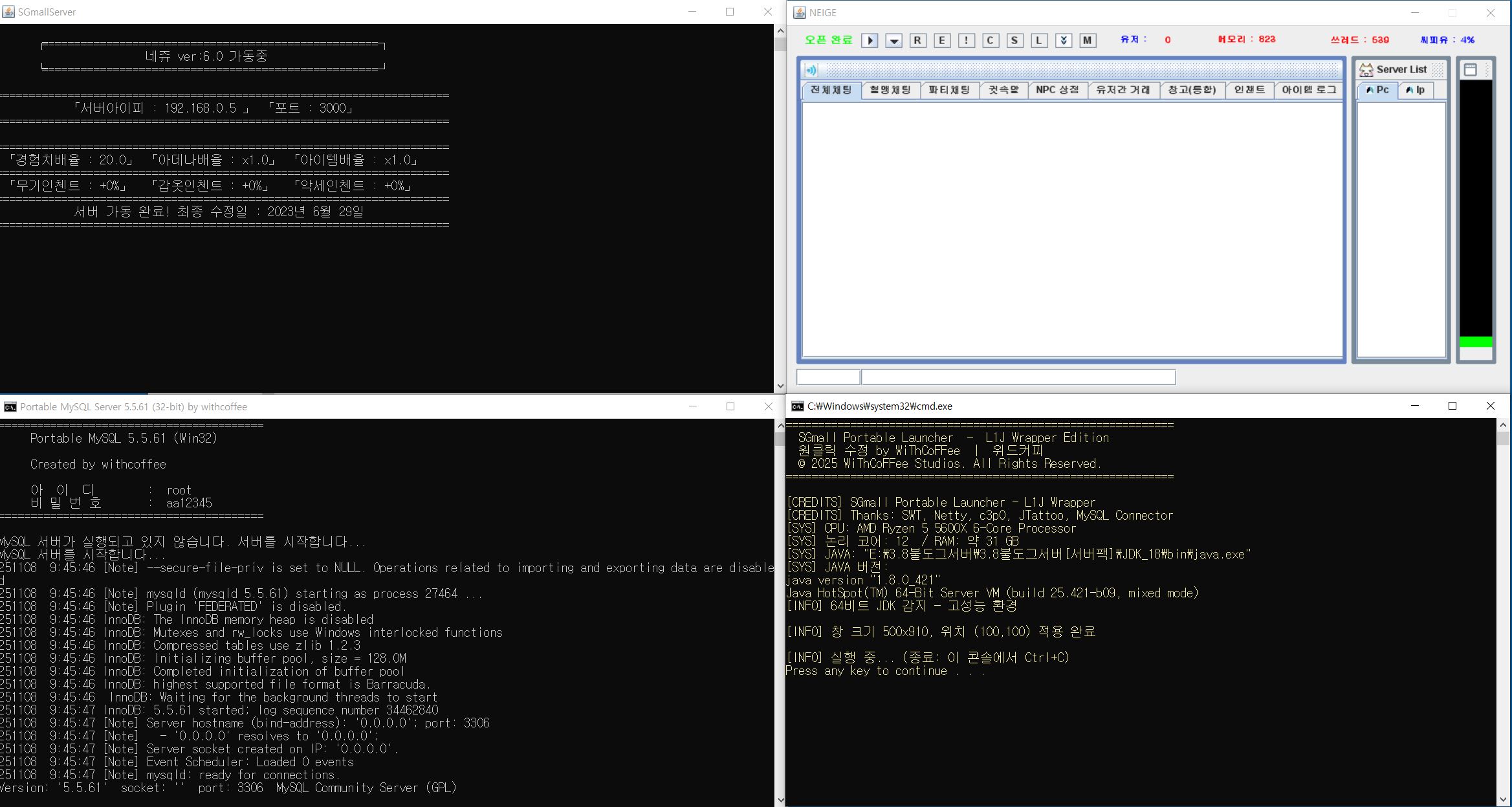Click the SGmallServer console scroll-down arrow

pos(780,386)
